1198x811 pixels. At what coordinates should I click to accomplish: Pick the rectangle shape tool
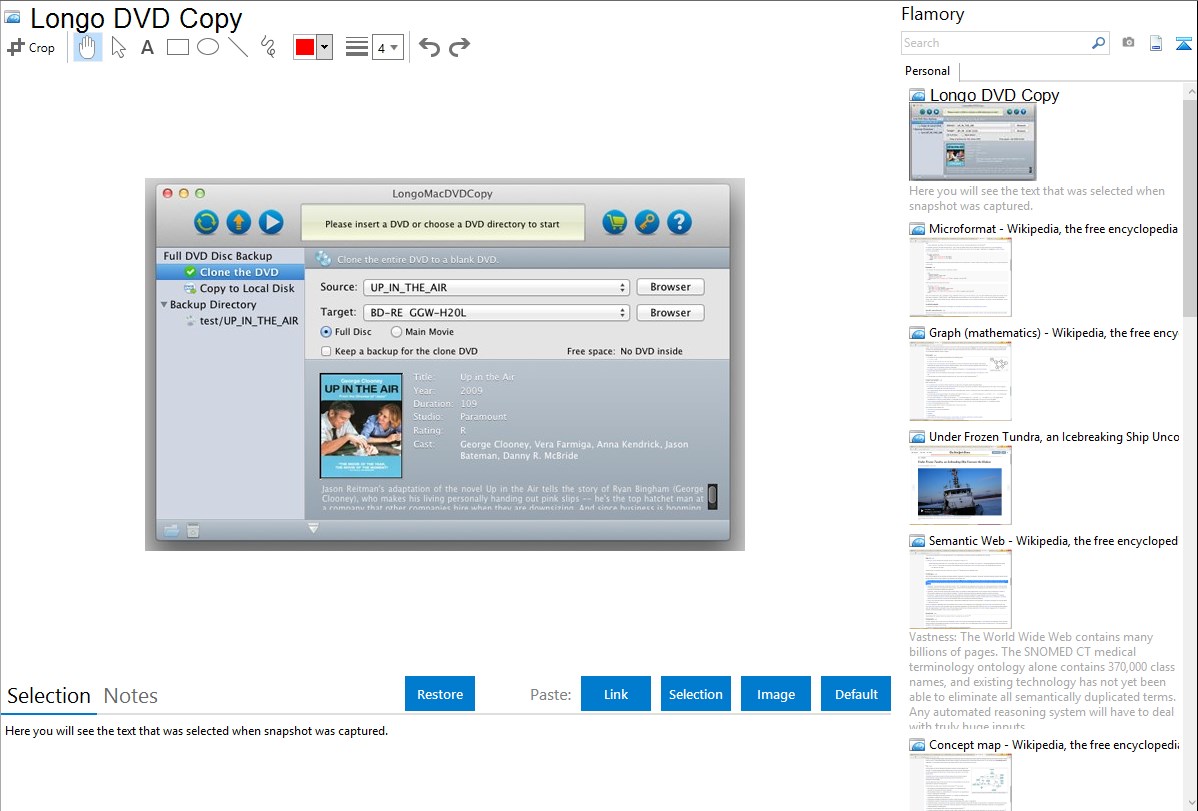coord(177,47)
